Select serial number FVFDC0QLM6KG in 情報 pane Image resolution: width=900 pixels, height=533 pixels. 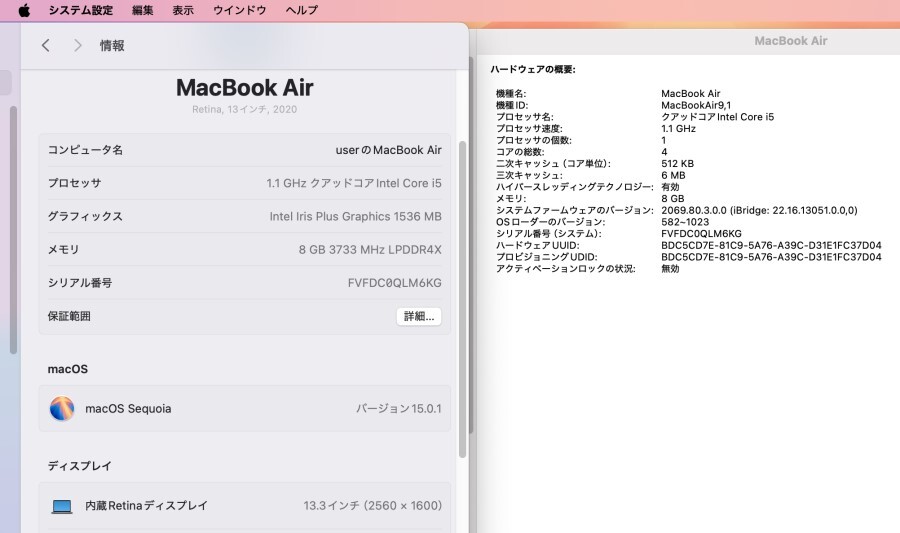[395, 283]
